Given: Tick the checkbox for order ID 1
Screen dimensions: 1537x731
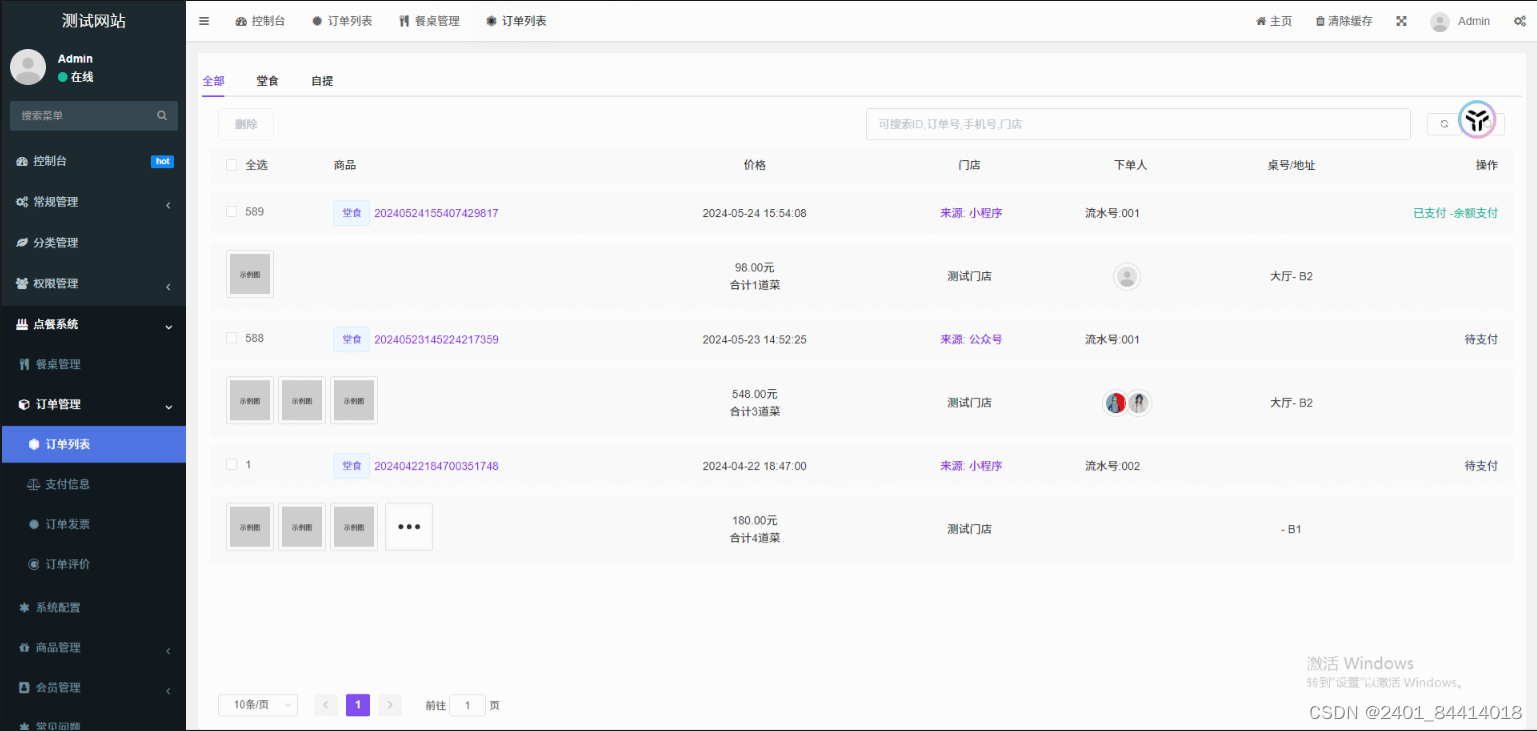Looking at the screenshot, I should click(232, 465).
